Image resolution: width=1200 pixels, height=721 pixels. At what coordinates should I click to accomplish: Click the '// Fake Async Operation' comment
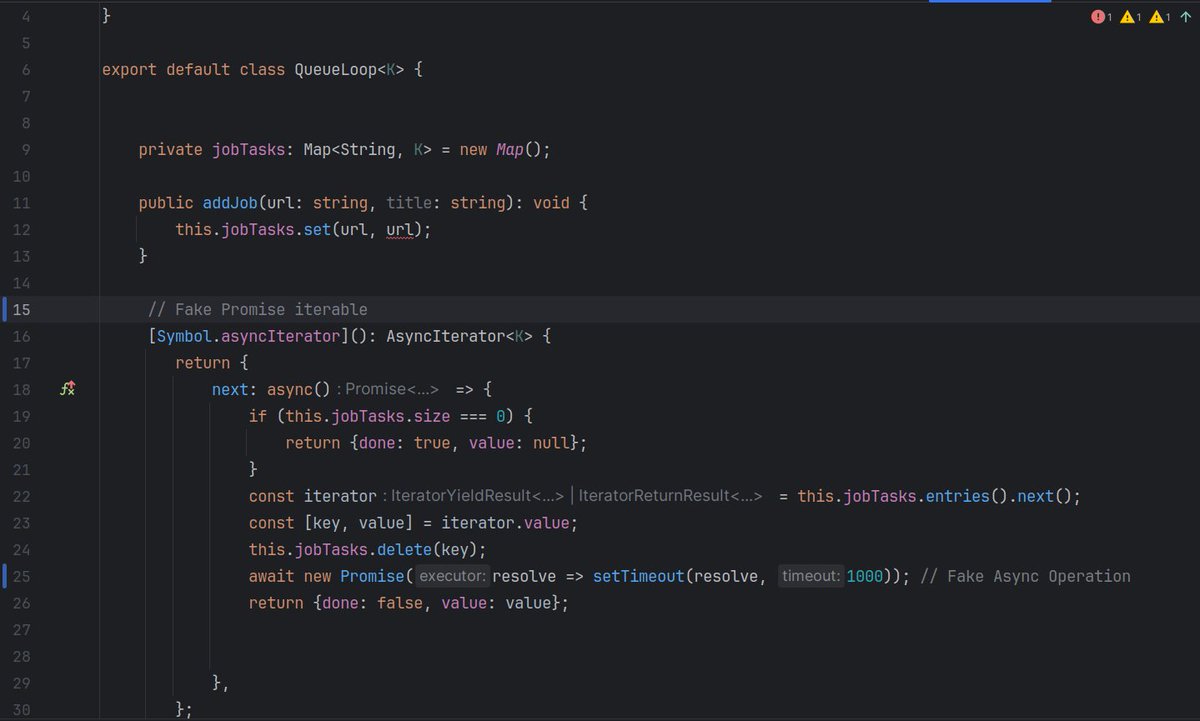click(x=1025, y=576)
